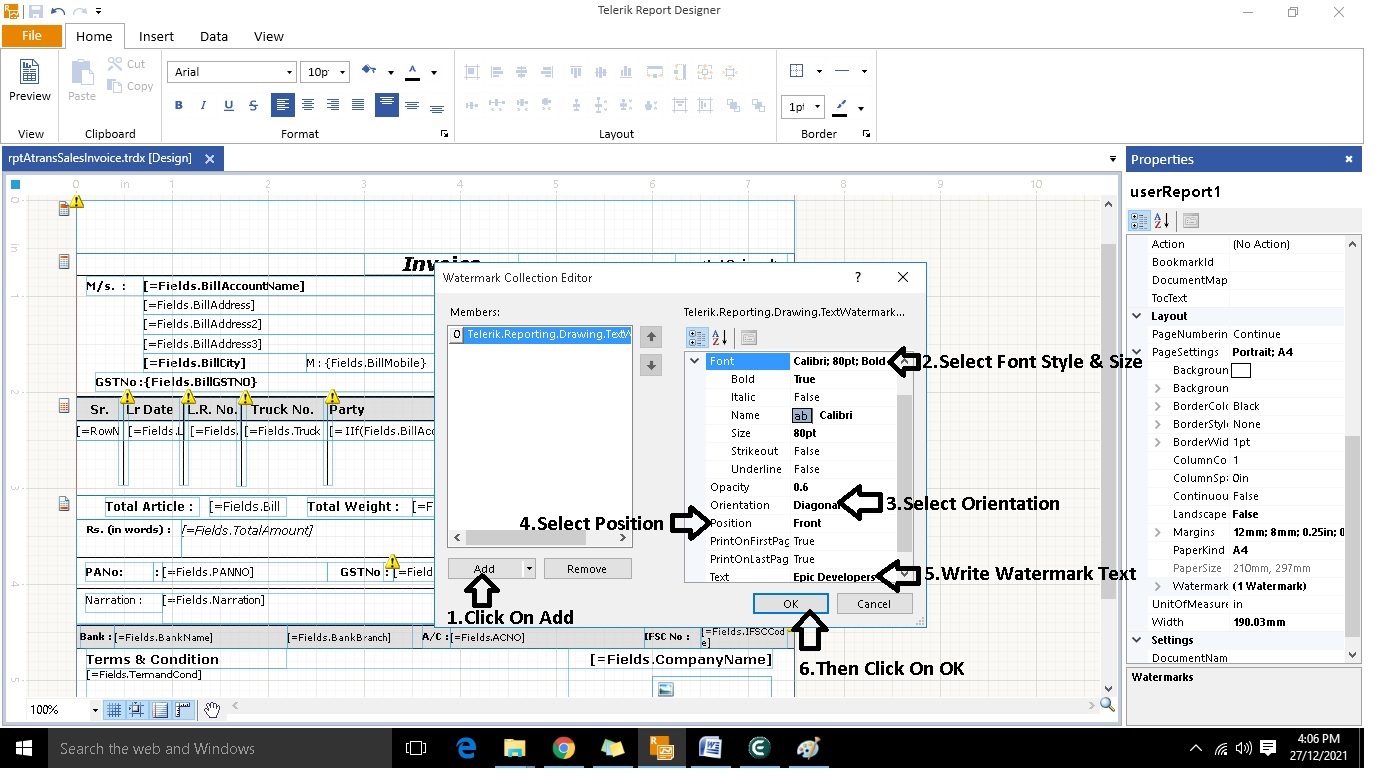Switch to the Insert ribbon tab
The width and height of the screenshot is (1400, 776).
click(x=156, y=36)
